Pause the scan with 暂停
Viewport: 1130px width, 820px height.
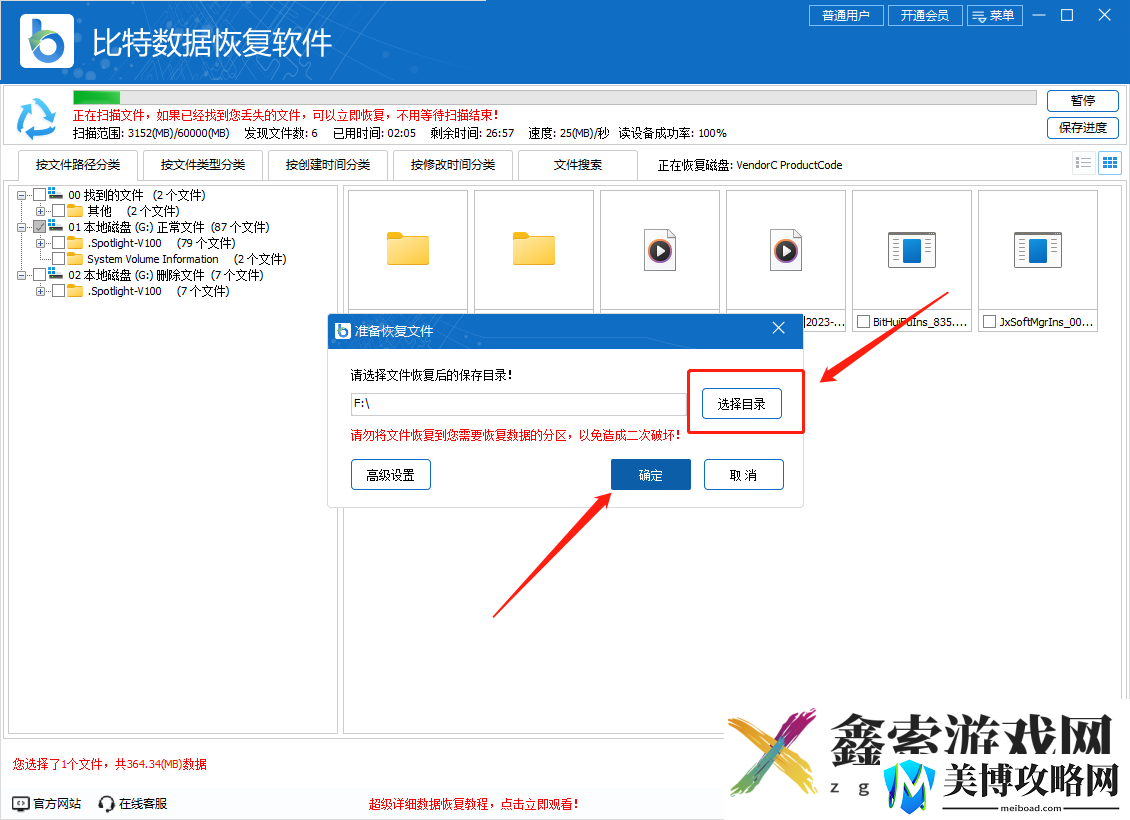coord(1082,100)
